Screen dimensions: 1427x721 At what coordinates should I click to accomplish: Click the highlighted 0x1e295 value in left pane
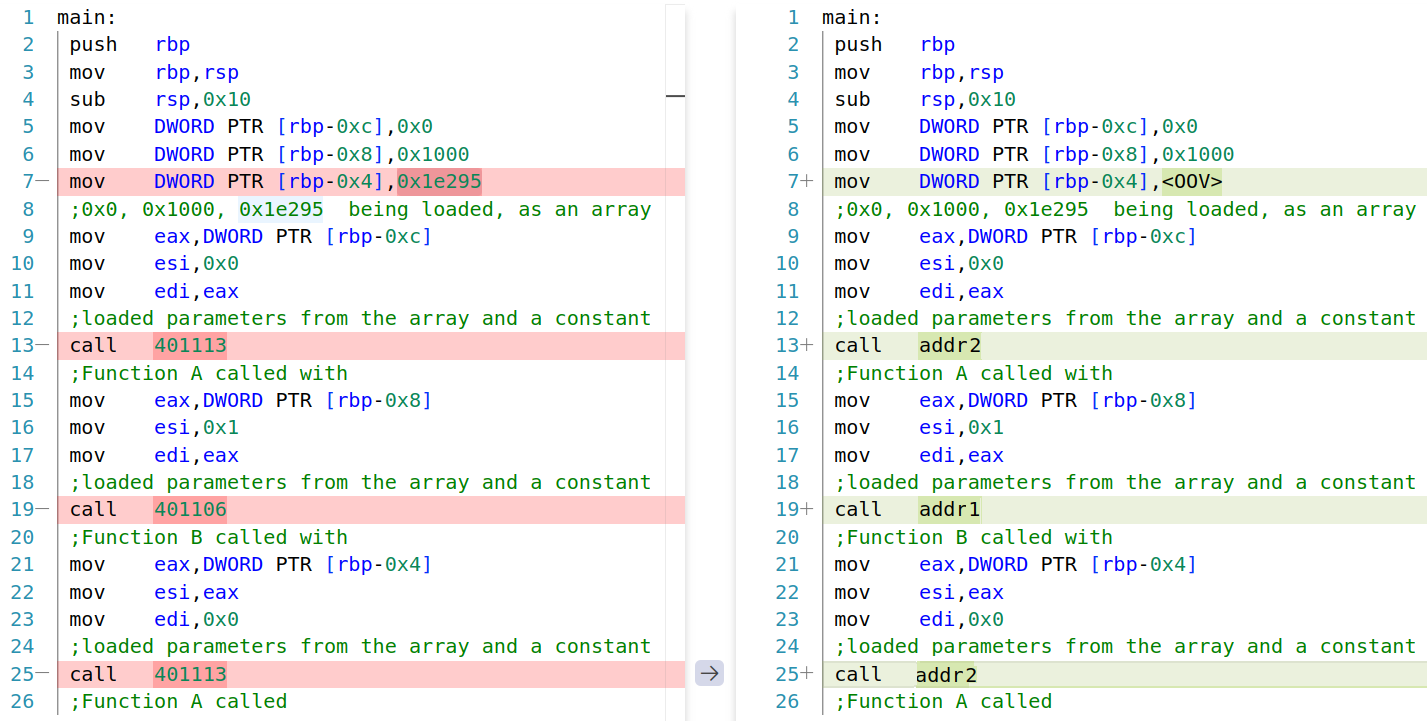[x=439, y=182]
